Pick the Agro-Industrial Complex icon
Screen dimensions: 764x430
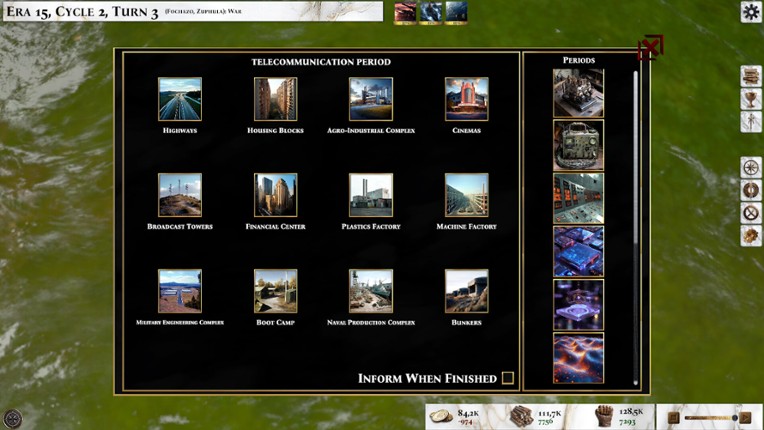(371, 100)
